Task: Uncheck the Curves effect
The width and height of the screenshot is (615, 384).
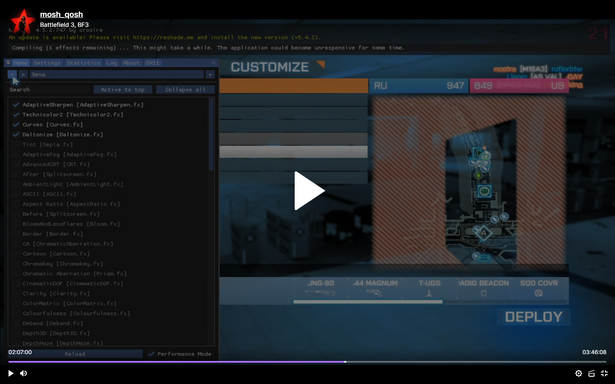Action: coord(16,124)
